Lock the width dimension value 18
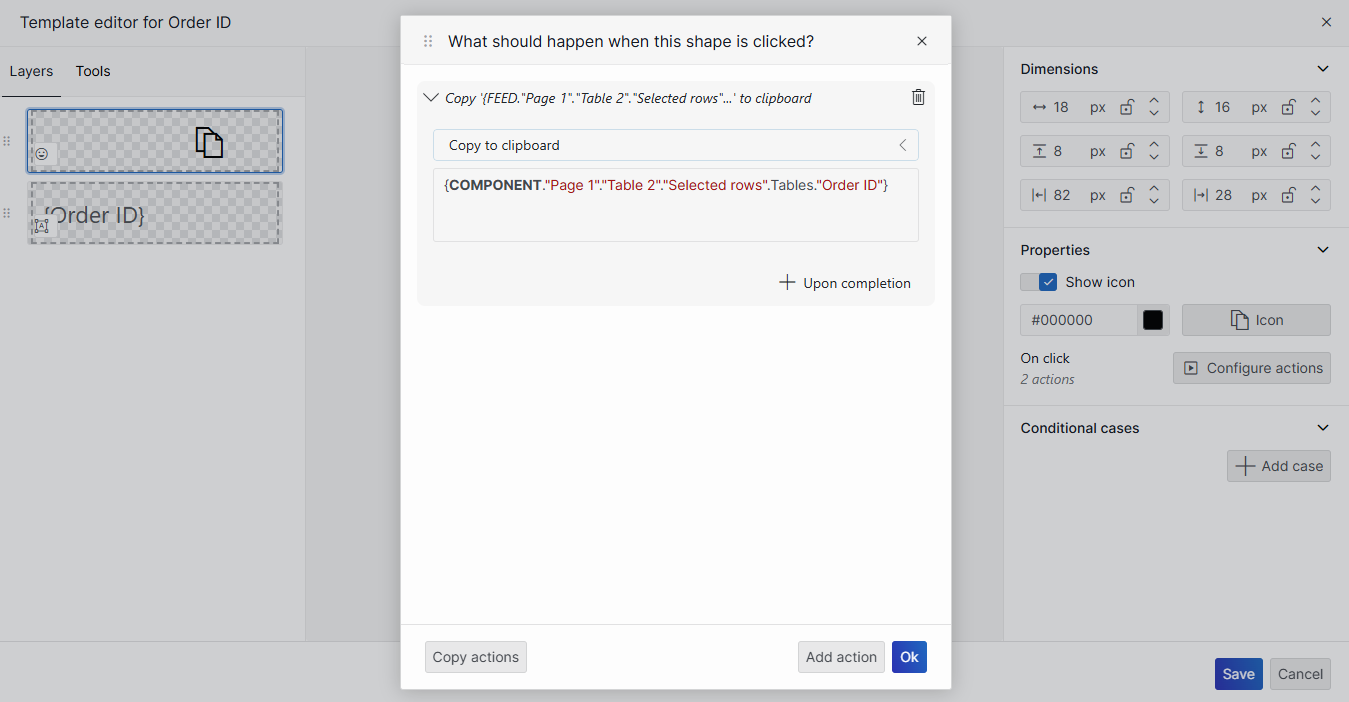The width and height of the screenshot is (1349, 702). 1128,107
